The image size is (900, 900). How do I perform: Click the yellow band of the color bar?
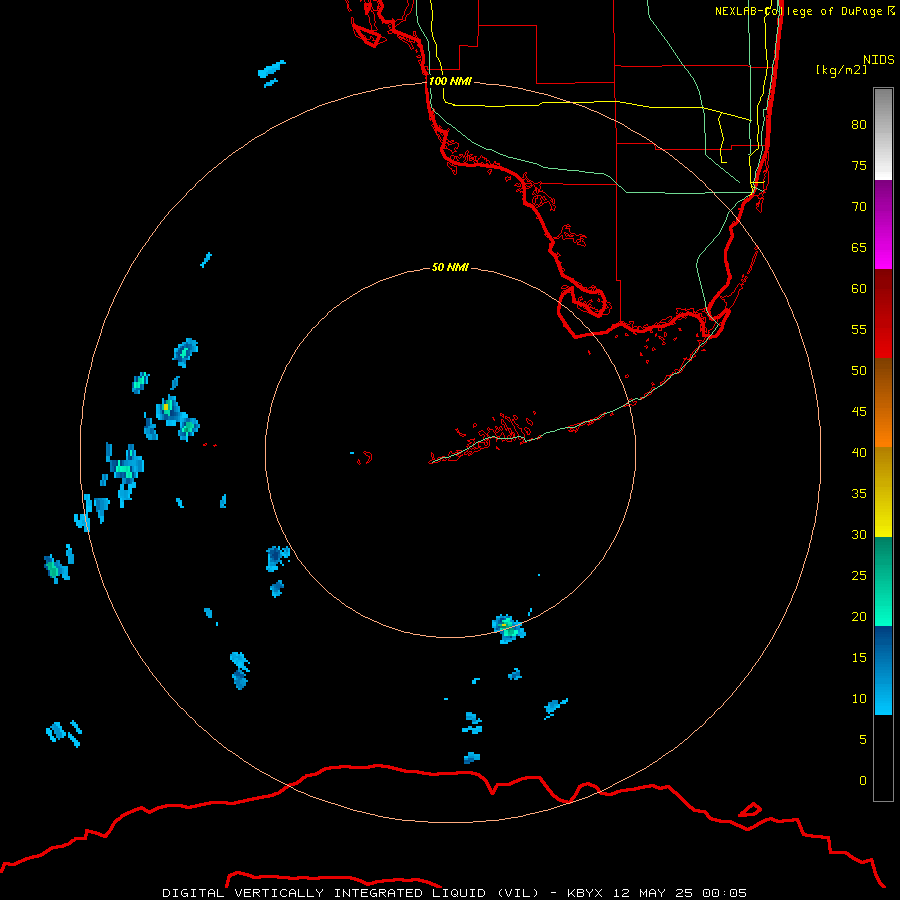[883, 492]
